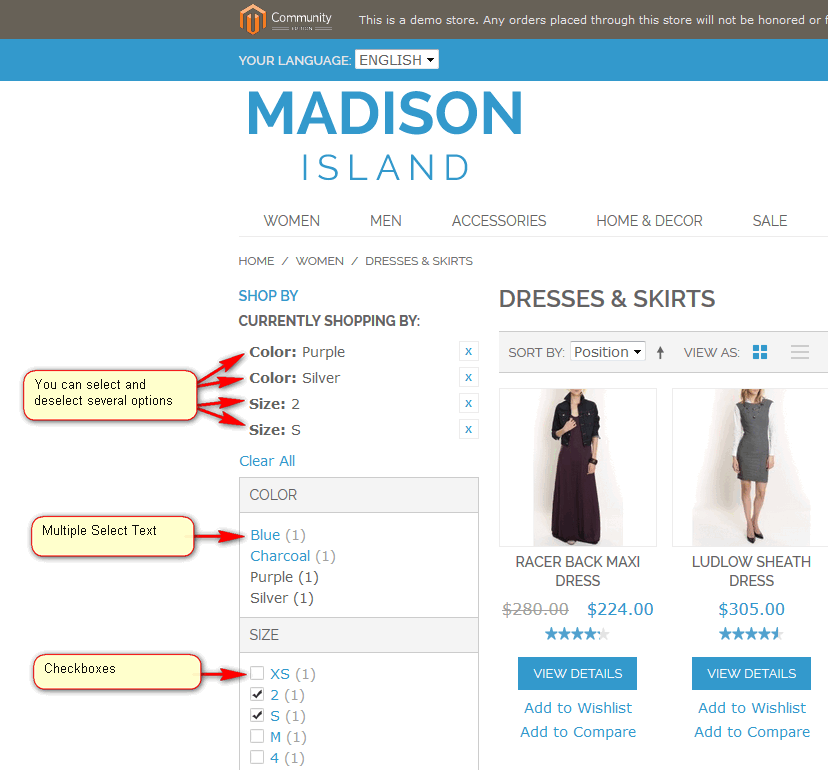Click Ludlow Sheath Dress star rating
This screenshot has height=770, width=828.
click(x=751, y=633)
